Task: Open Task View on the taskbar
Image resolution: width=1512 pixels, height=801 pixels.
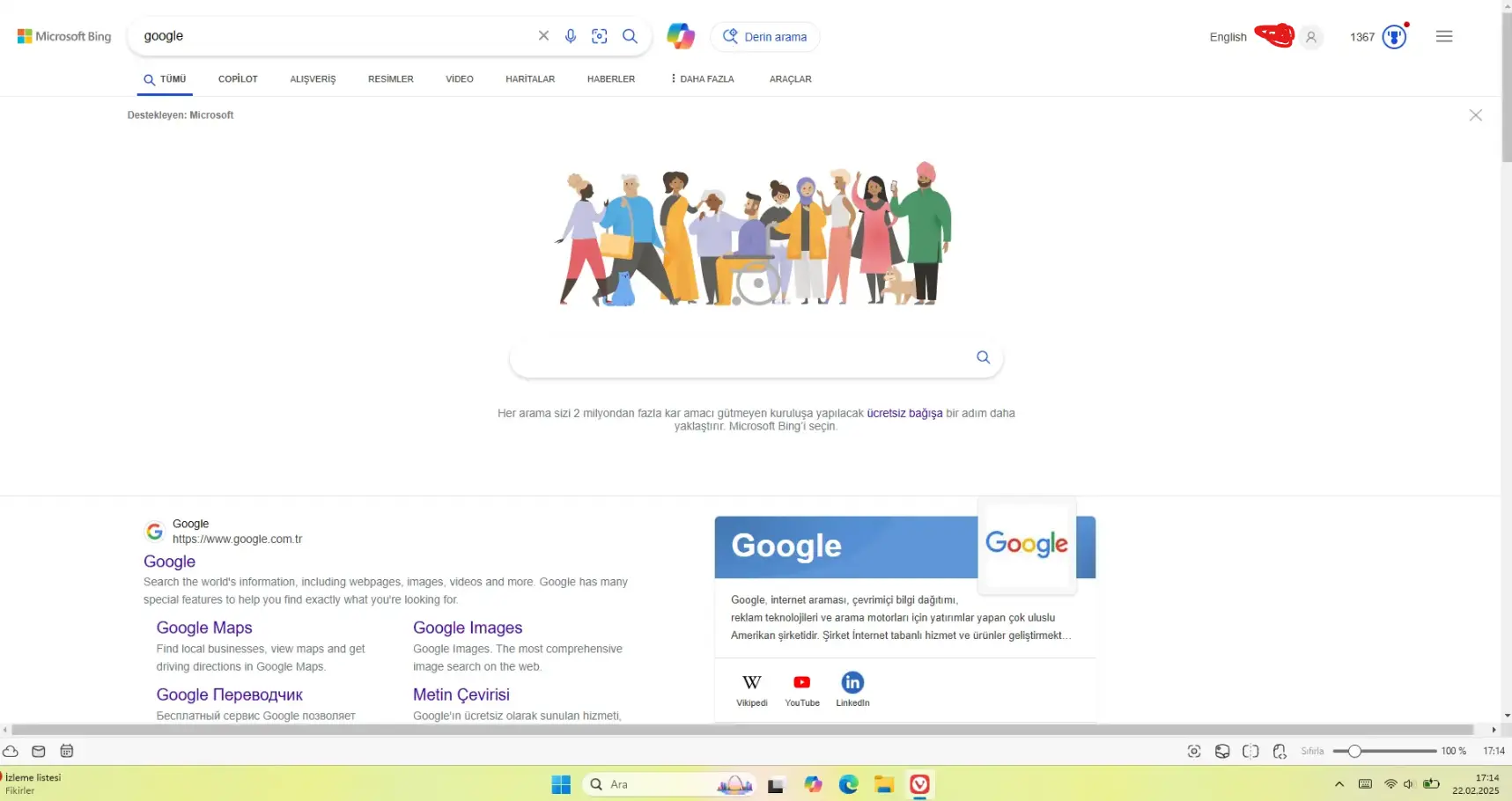Action: [776, 784]
